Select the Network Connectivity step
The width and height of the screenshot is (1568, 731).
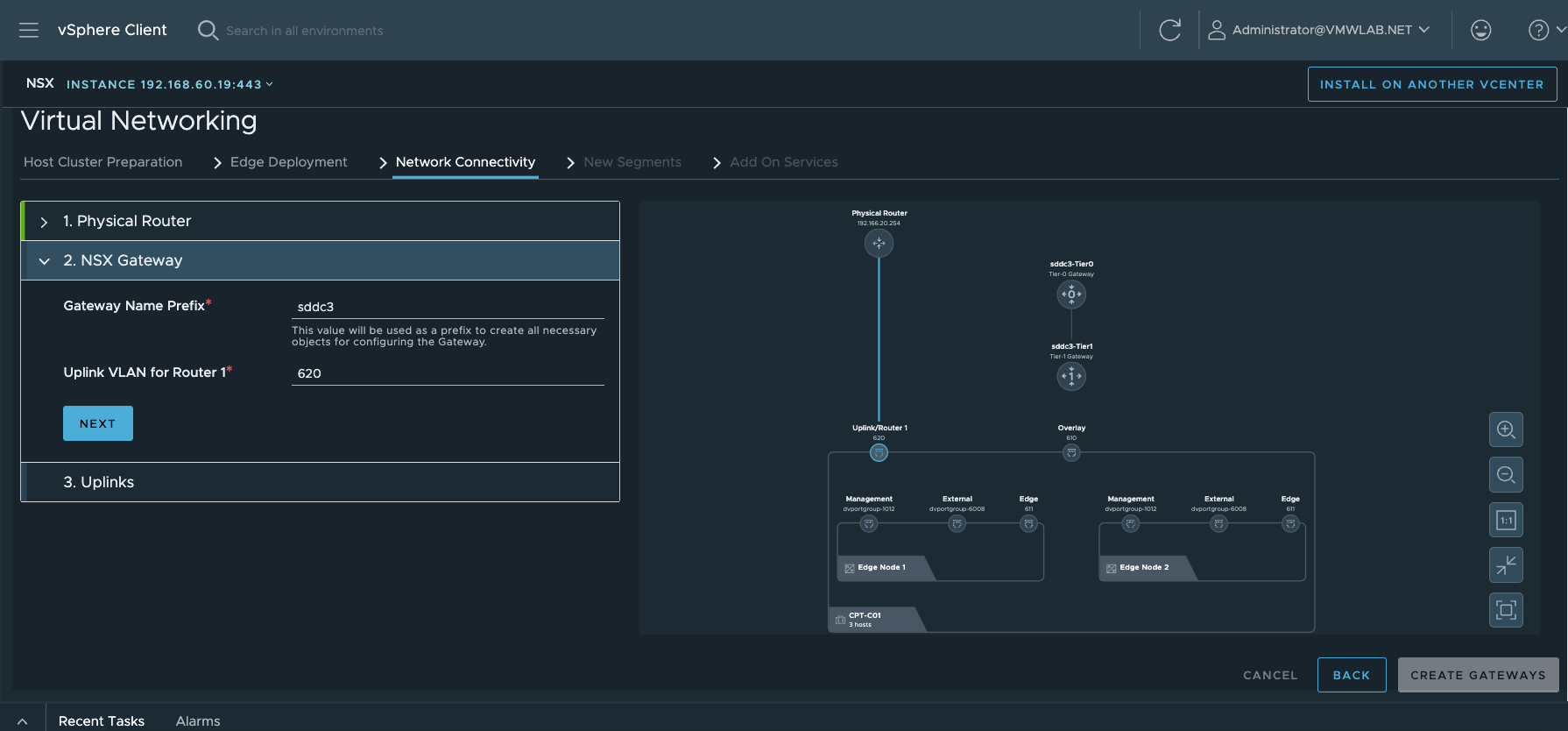465,162
